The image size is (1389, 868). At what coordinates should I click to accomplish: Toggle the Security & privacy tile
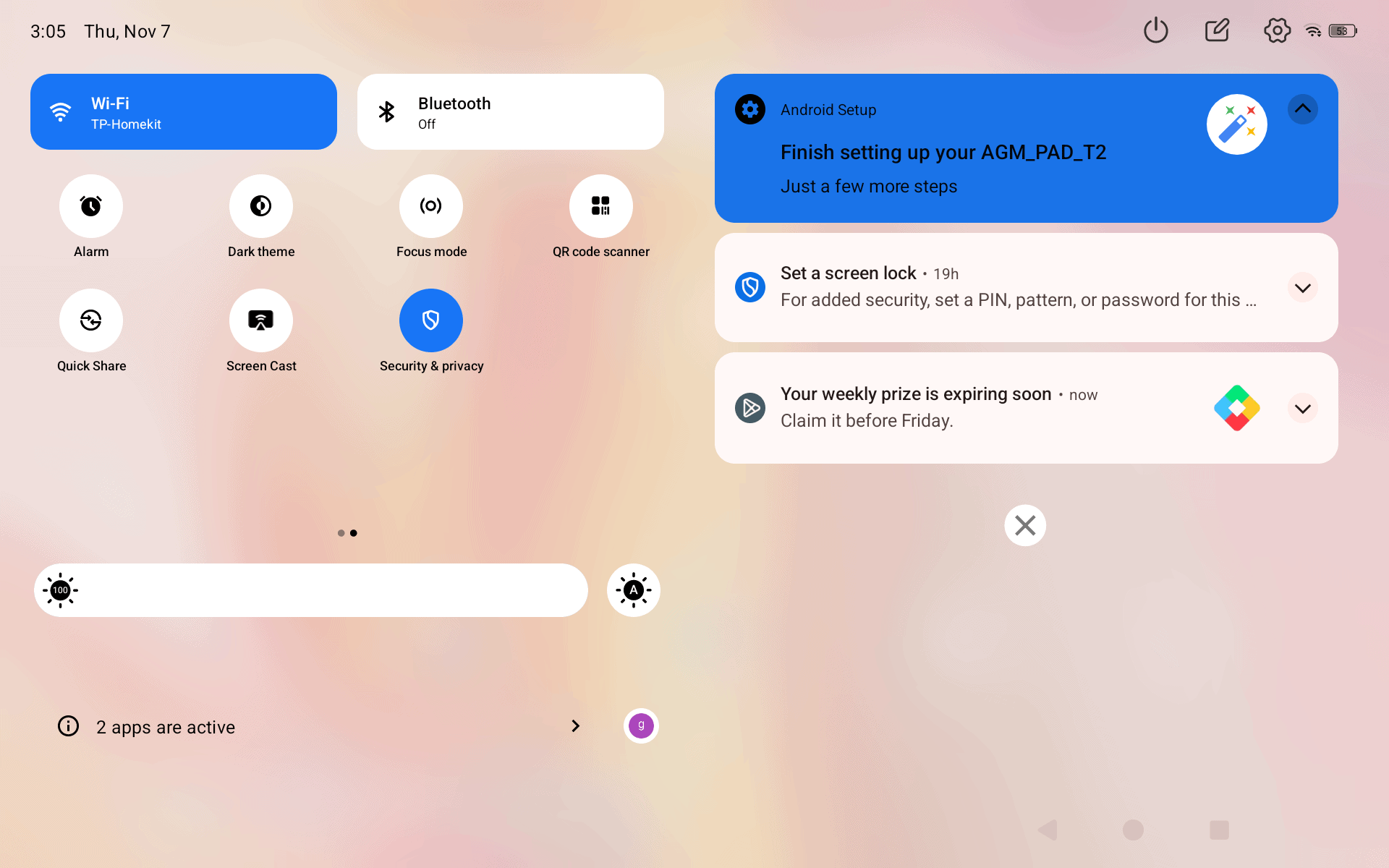(431, 320)
